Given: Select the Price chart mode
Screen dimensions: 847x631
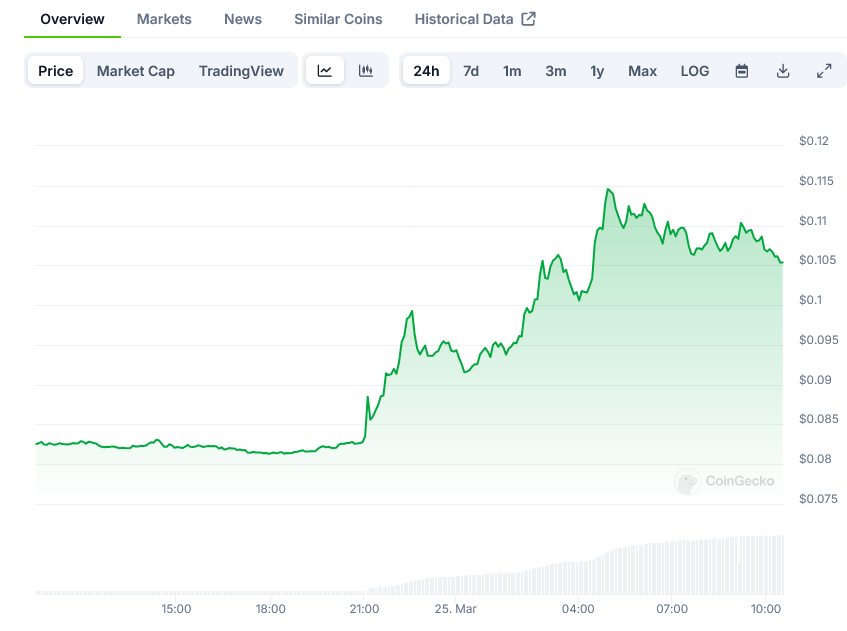Looking at the screenshot, I should coord(56,70).
